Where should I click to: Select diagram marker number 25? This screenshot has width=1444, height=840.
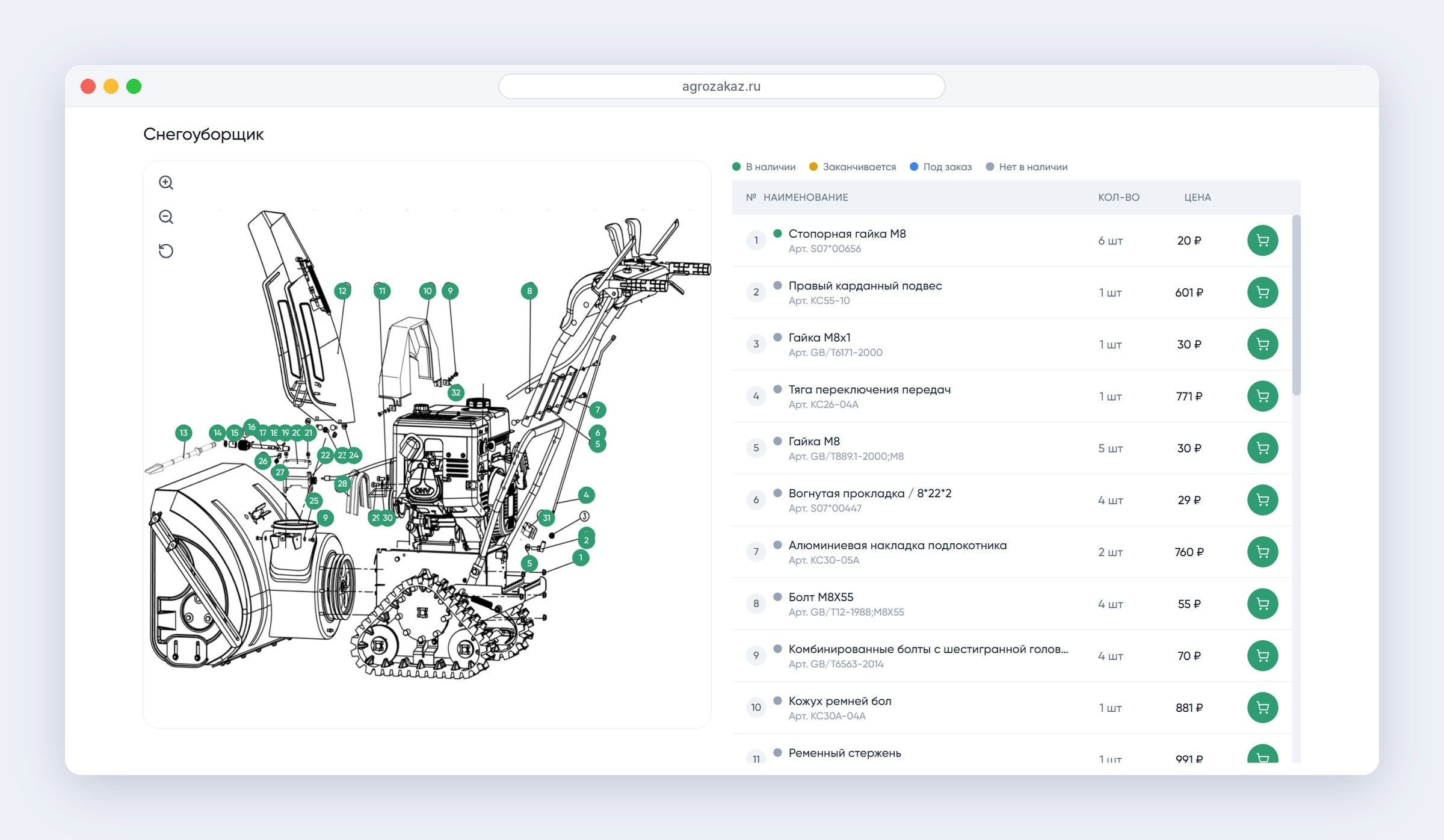[x=314, y=501]
